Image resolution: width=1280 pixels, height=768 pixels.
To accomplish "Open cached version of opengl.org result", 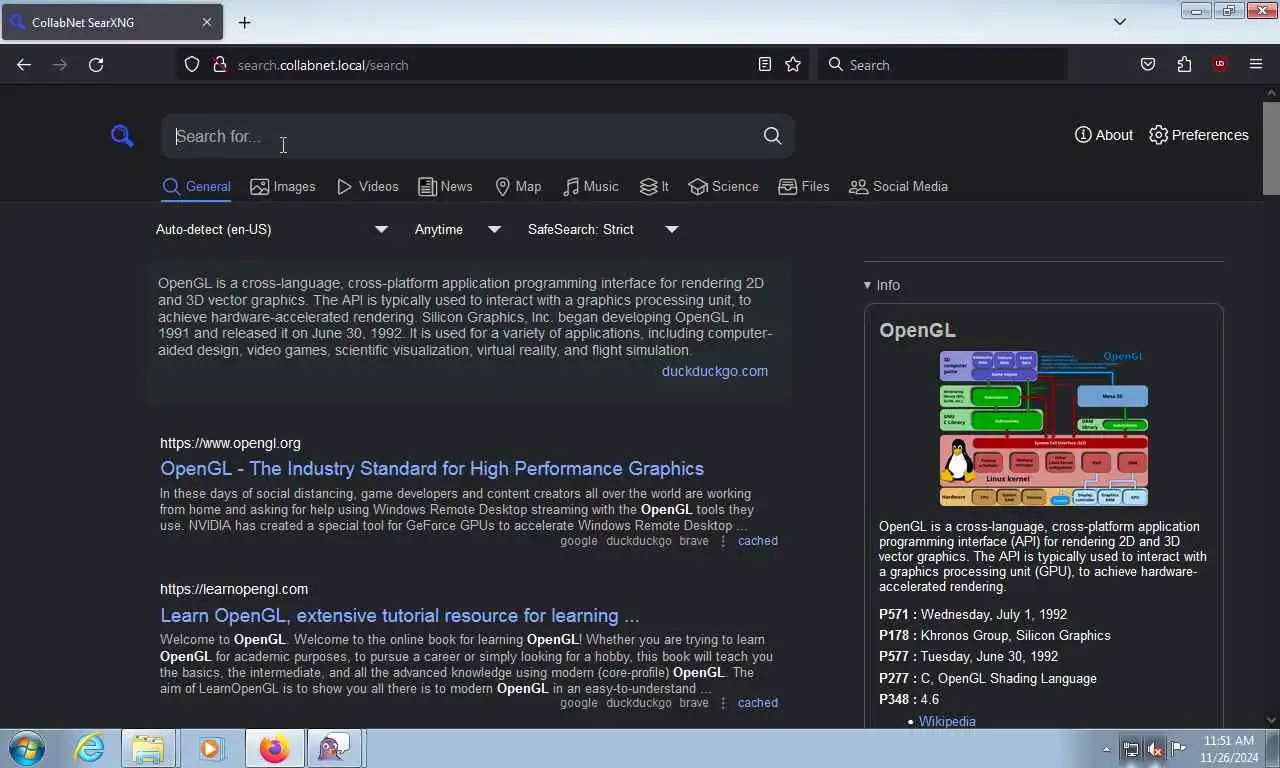I will tap(758, 541).
